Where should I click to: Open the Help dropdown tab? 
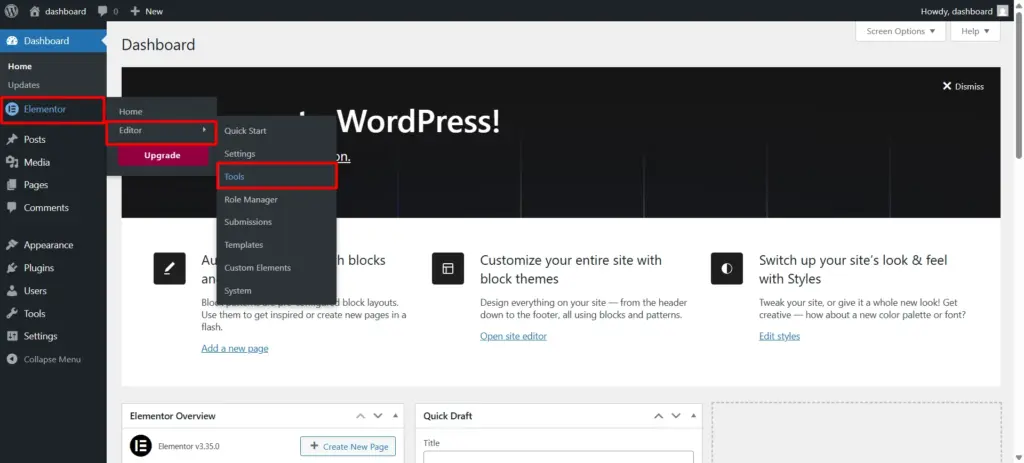[975, 31]
